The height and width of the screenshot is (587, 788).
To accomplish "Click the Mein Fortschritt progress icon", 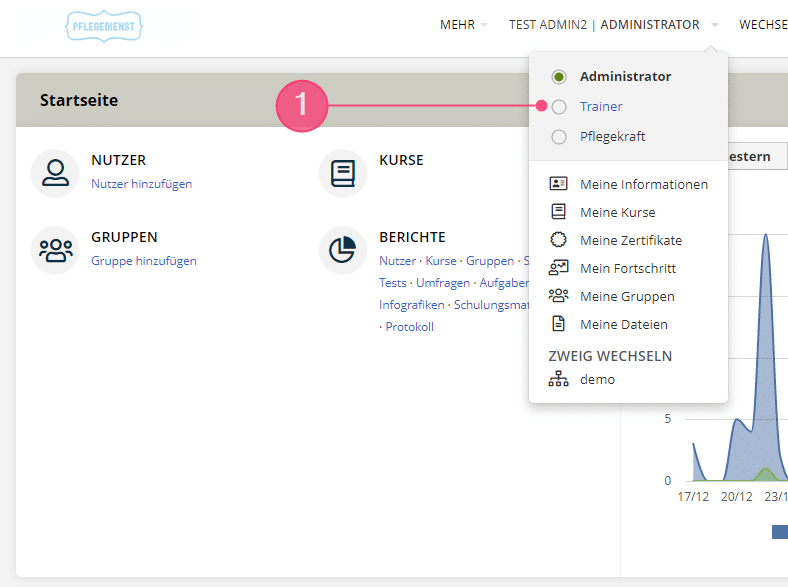I will (558, 268).
